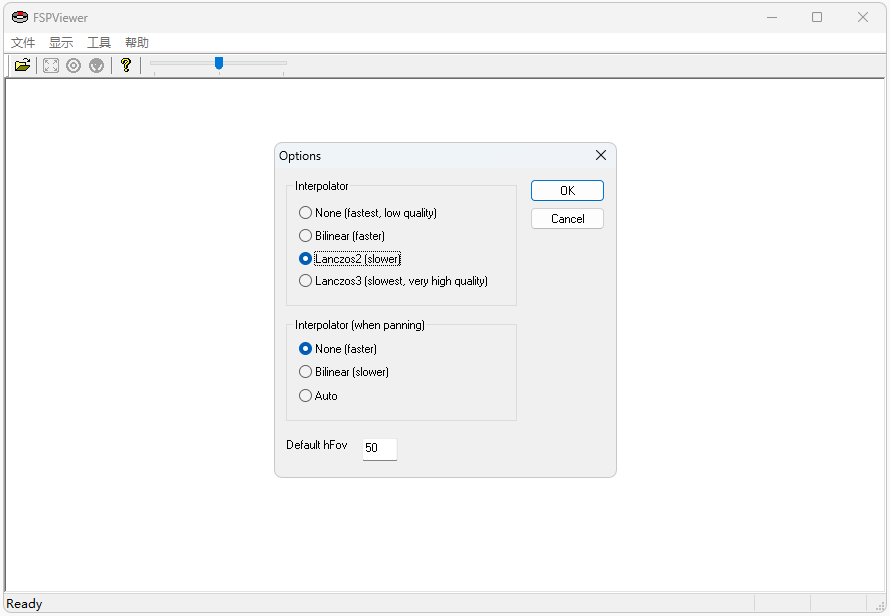Choose Lanczos3 (slowest, very high quality)

tap(393, 281)
